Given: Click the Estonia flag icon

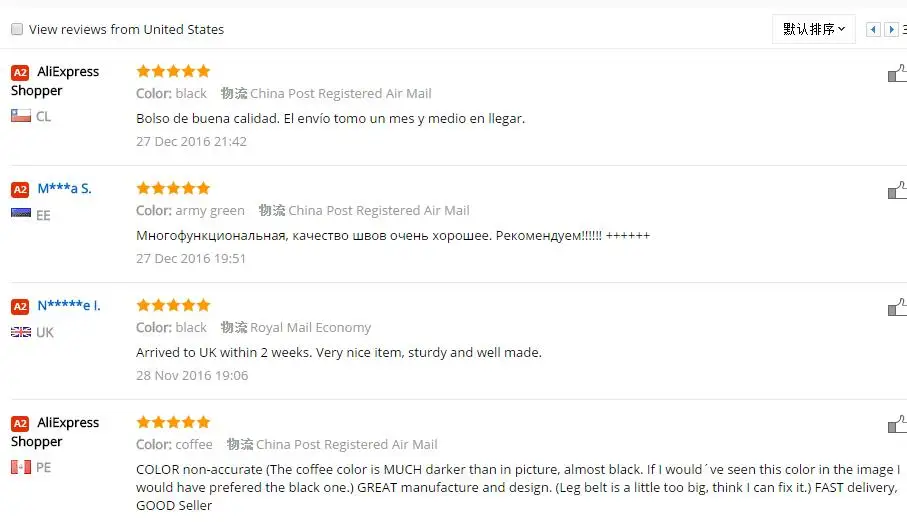Looking at the screenshot, I should point(21,214).
